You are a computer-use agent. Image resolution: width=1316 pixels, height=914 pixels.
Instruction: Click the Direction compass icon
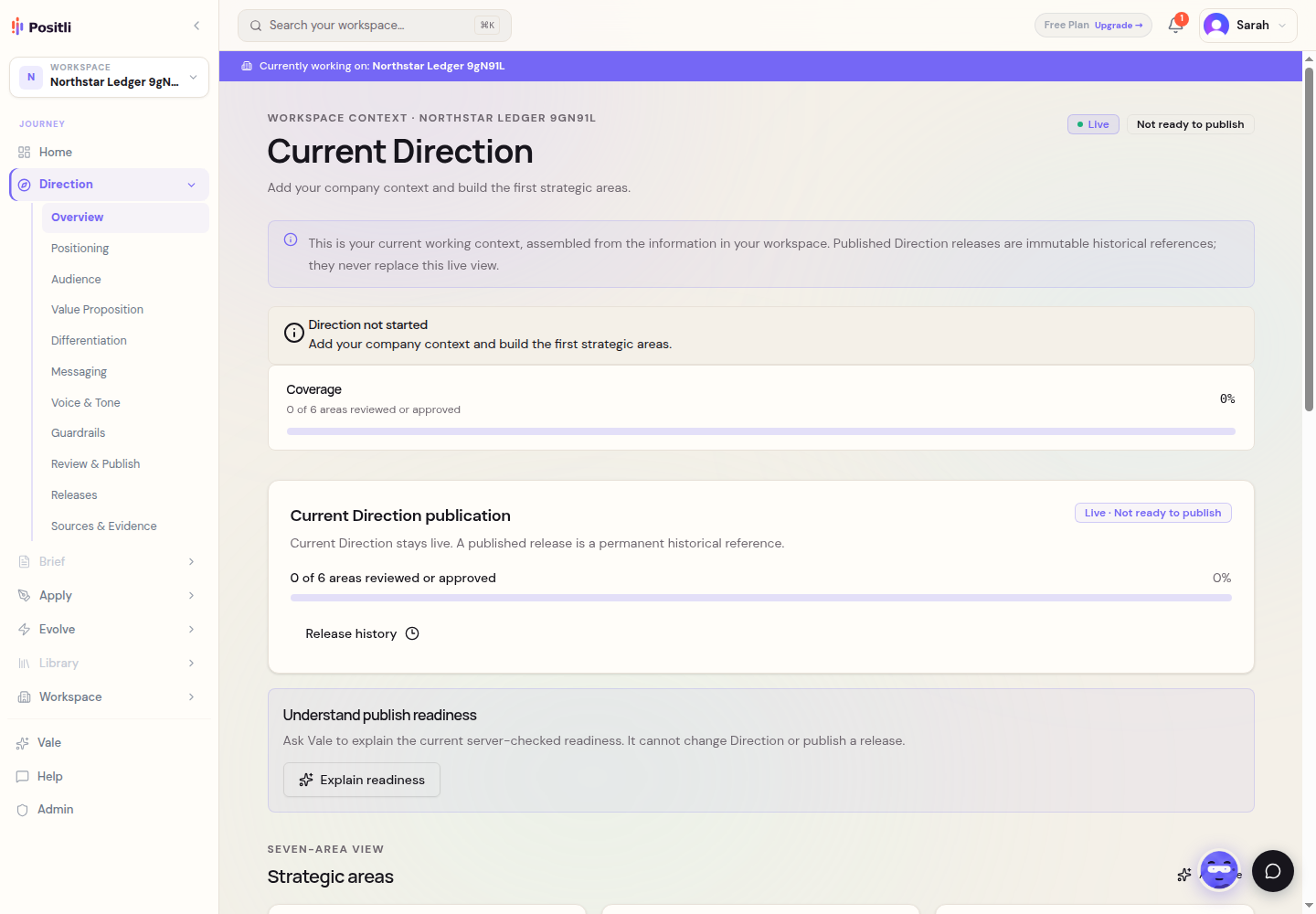coord(24,185)
